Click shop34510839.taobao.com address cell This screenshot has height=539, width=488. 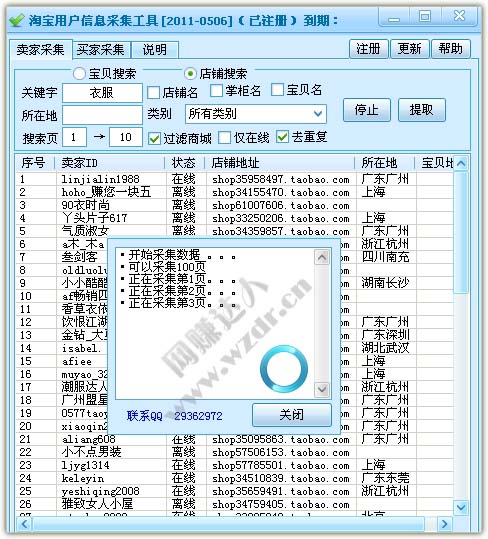281,478
